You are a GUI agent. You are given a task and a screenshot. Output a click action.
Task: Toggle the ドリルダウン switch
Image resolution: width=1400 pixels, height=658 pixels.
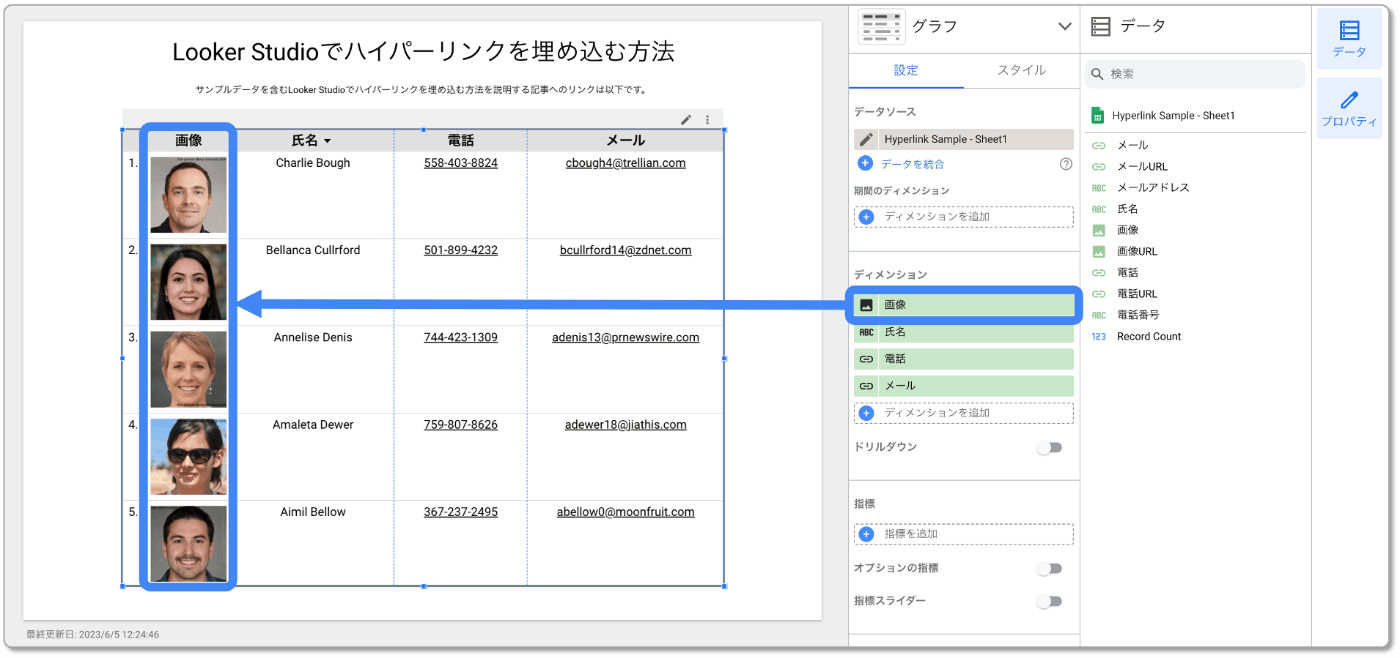pos(1049,448)
